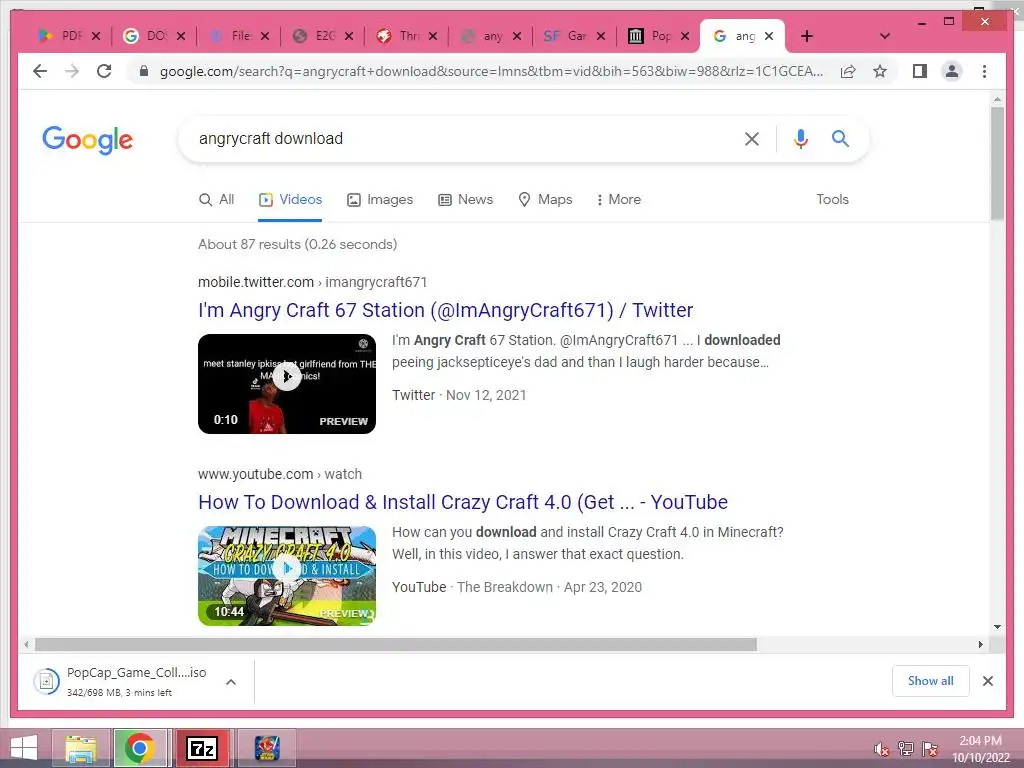Close the active ang tab
This screenshot has height=768, width=1024.
point(769,36)
